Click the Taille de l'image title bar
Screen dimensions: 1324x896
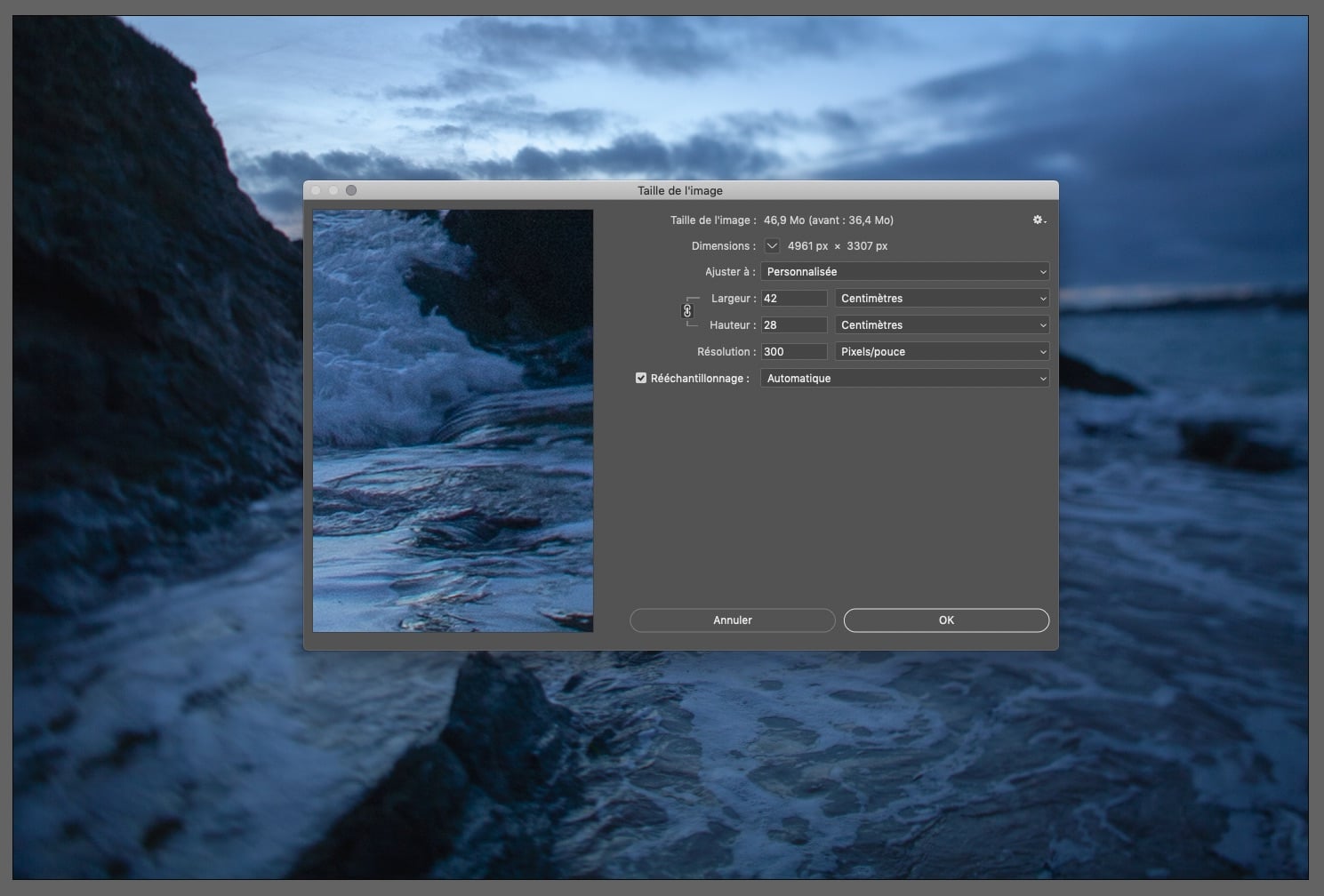[679, 190]
